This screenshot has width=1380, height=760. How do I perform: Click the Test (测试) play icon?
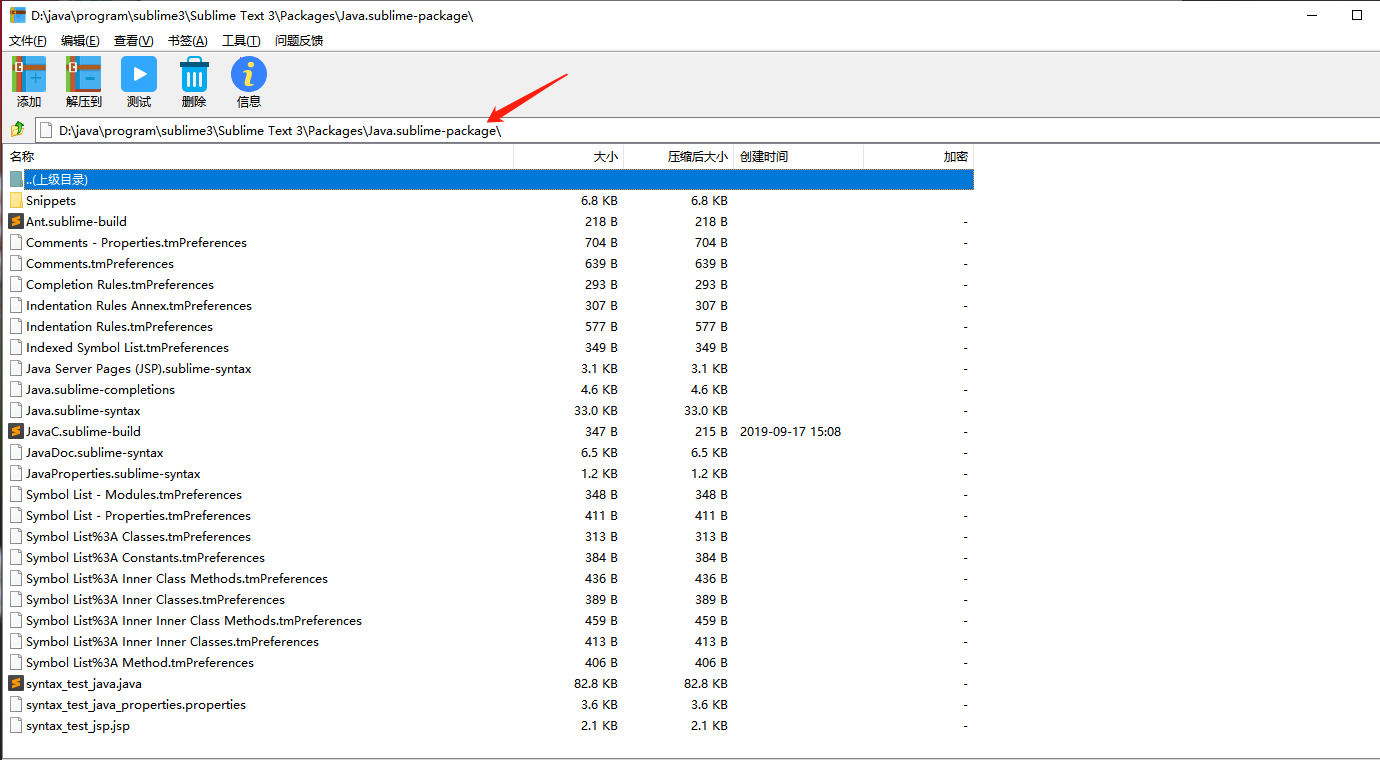click(139, 75)
